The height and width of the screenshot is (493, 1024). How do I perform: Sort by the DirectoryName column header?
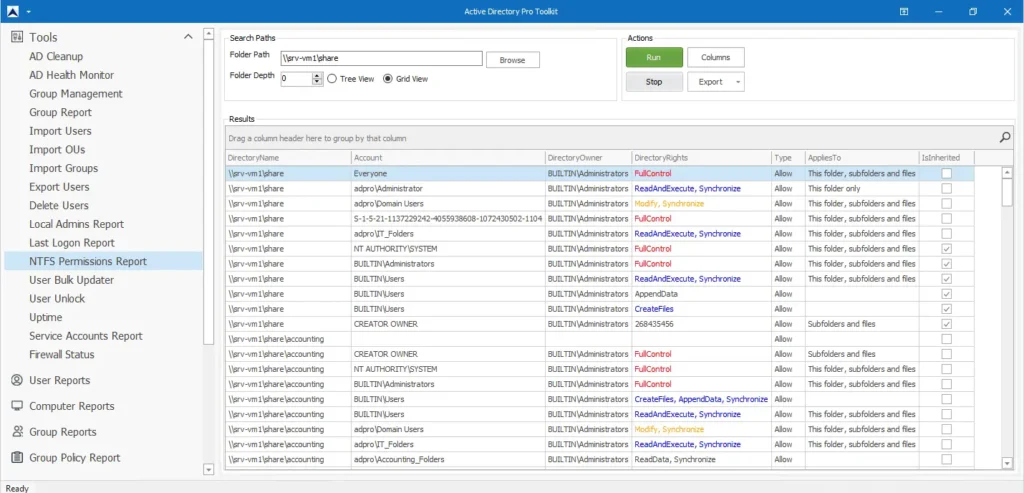coord(288,158)
